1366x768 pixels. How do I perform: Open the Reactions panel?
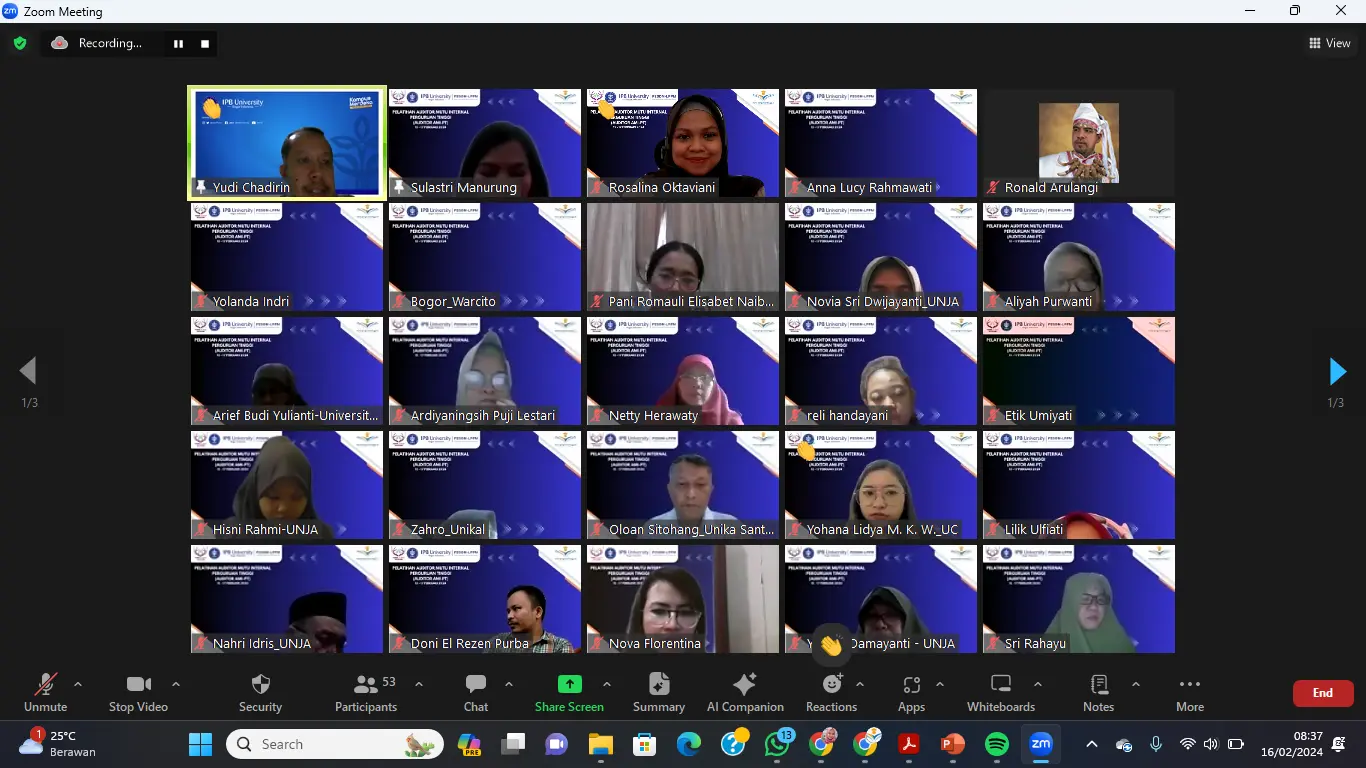832,692
